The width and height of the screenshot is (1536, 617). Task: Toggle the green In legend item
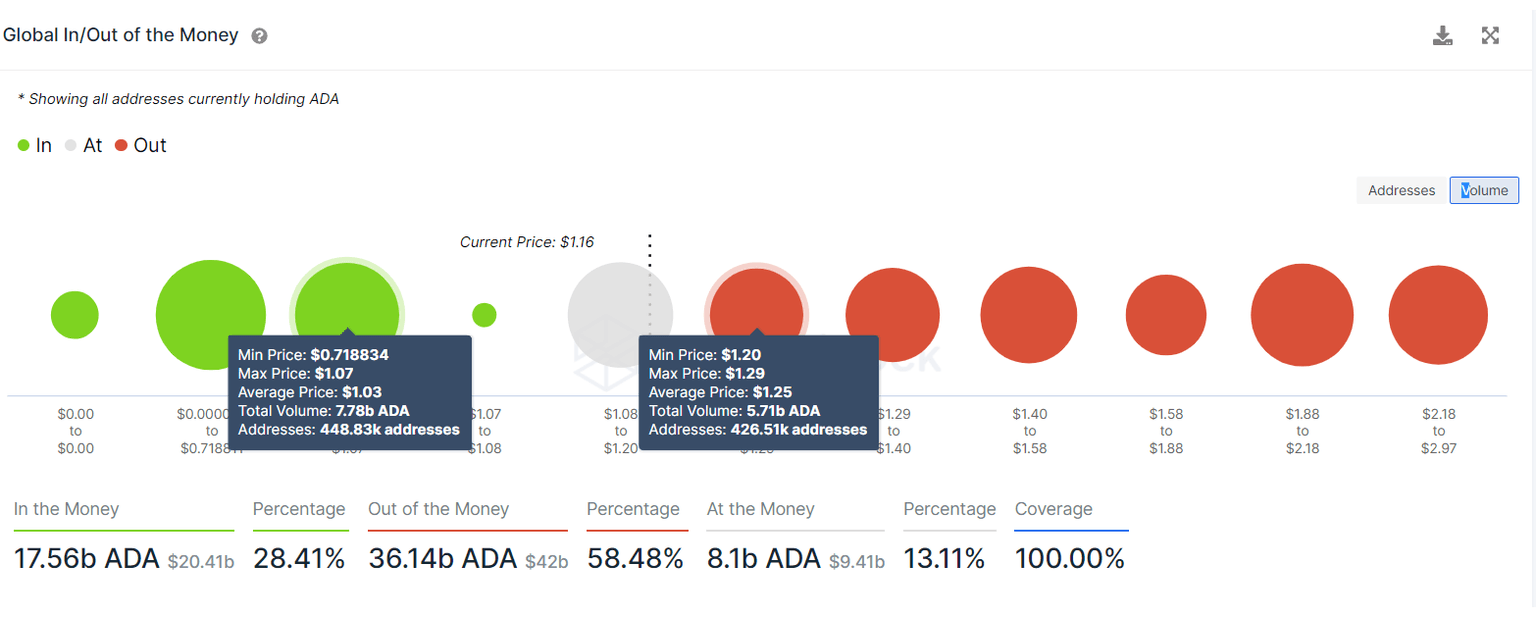(x=35, y=145)
